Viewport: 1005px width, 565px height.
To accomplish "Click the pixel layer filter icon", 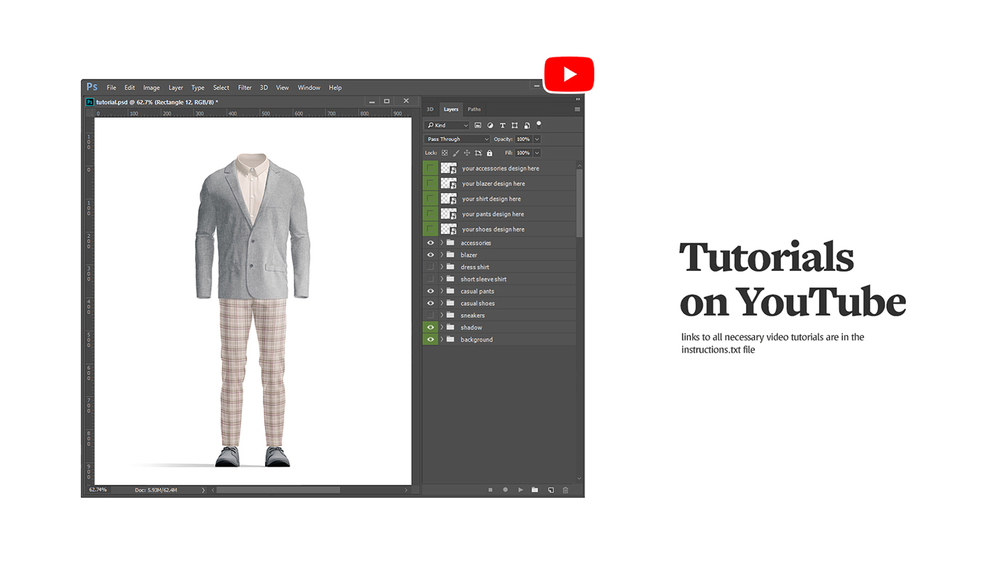I will (x=478, y=125).
